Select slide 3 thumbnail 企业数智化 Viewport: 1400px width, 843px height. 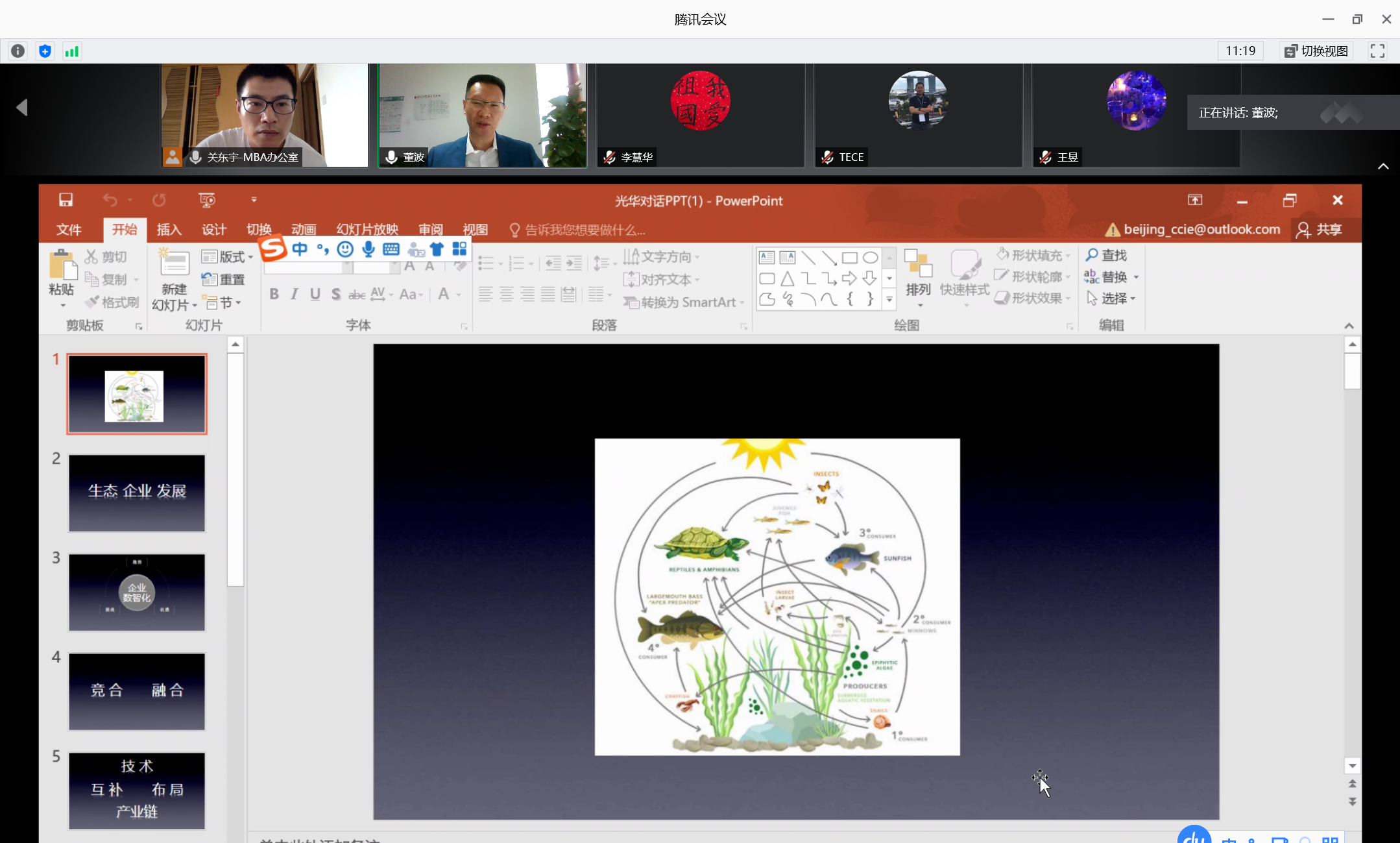137,593
